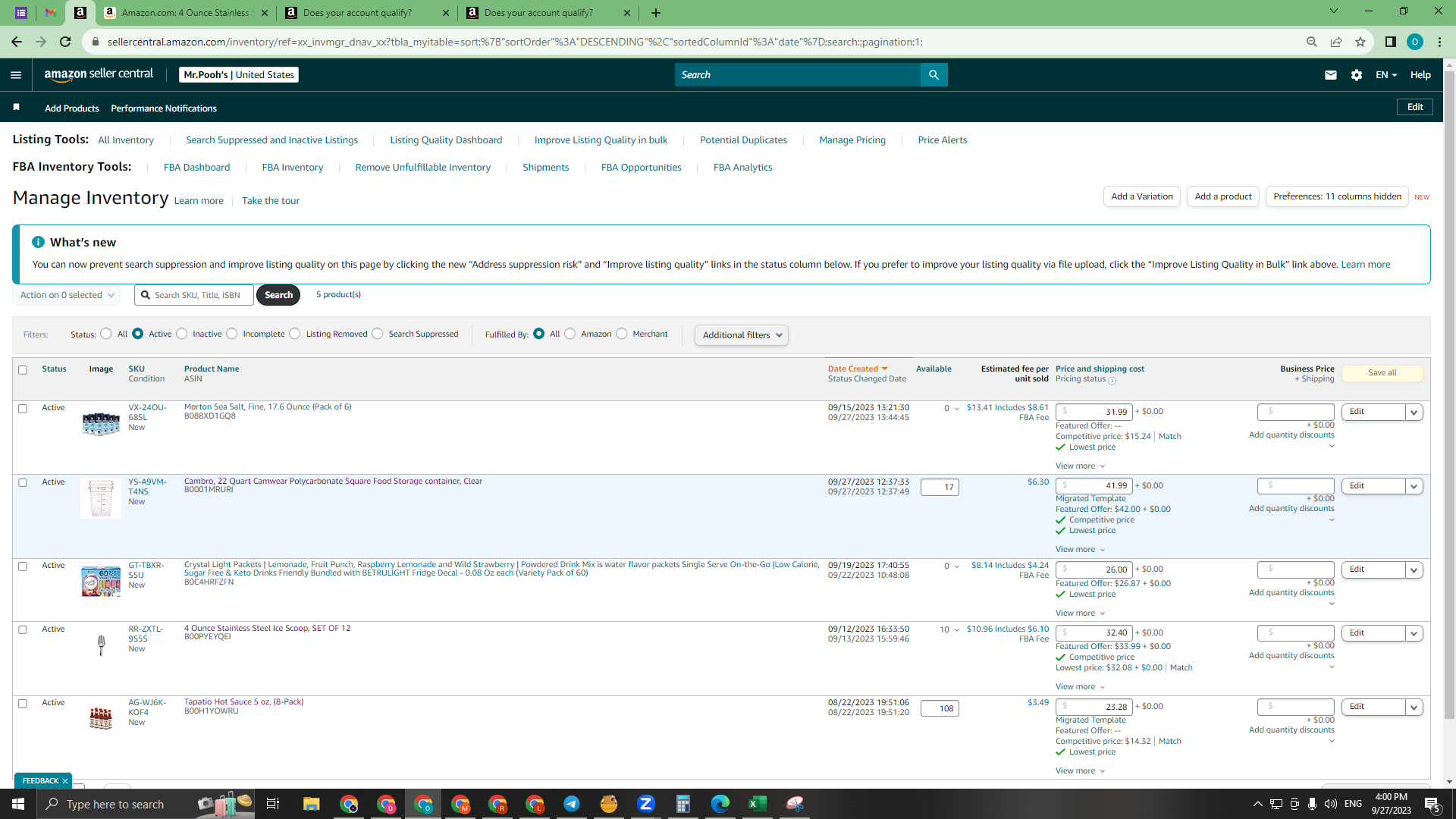The width and height of the screenshot is (1456, 819).
Task: Select the Listing Removed status filter
Action: pyautogui.click(x=295, y=334)
